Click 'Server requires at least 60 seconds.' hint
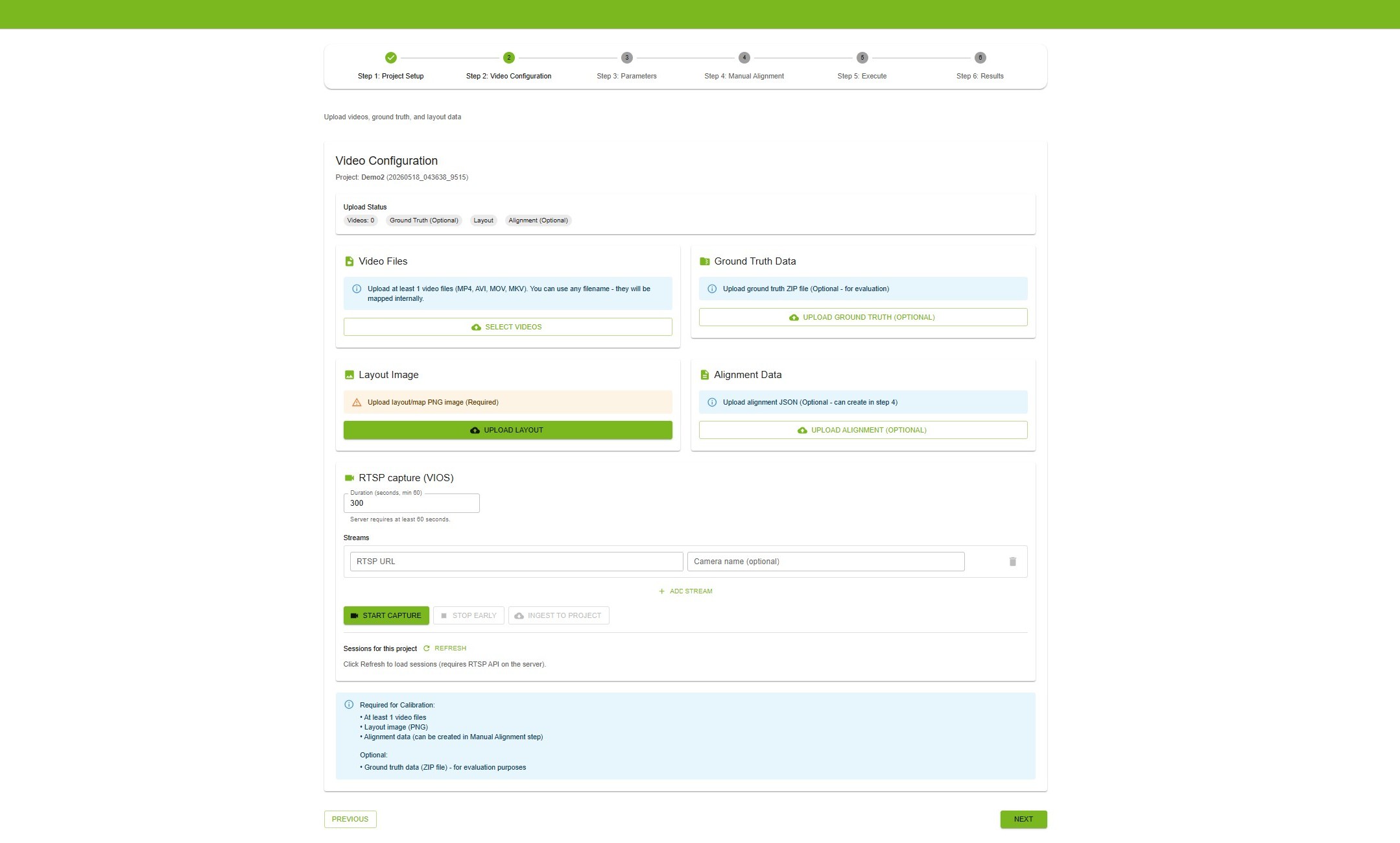1400x843 pixels. 400,519
